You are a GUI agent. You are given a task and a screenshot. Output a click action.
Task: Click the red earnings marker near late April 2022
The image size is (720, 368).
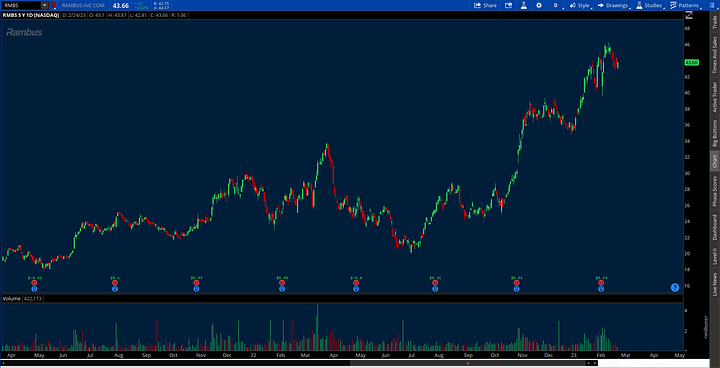(356, 283)
